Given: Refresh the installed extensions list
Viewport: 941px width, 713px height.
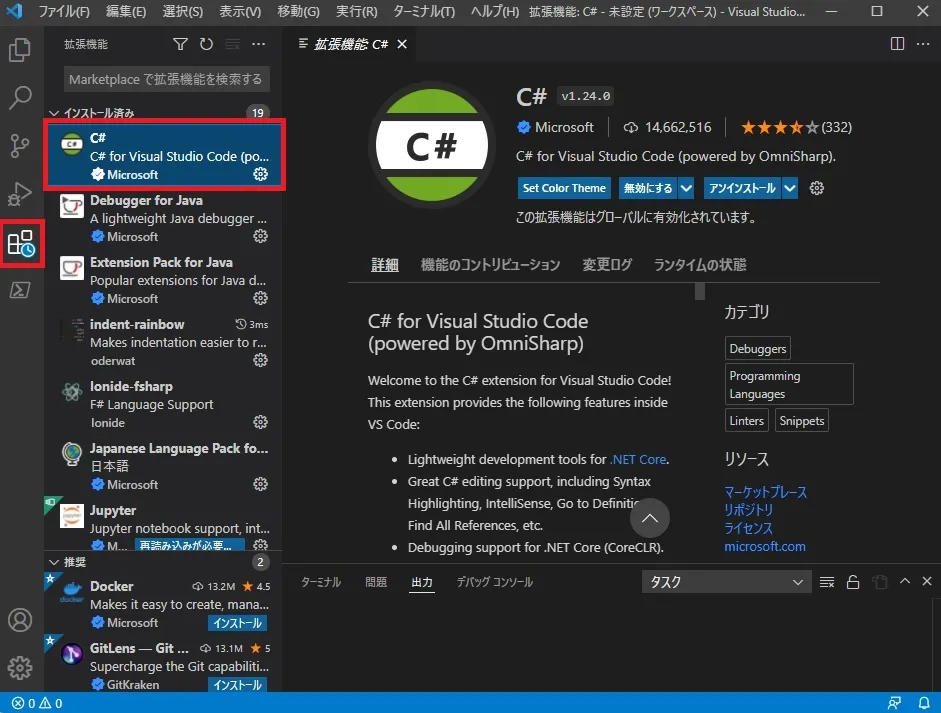Looking at the screenshot, I should [x=206, y=44].
